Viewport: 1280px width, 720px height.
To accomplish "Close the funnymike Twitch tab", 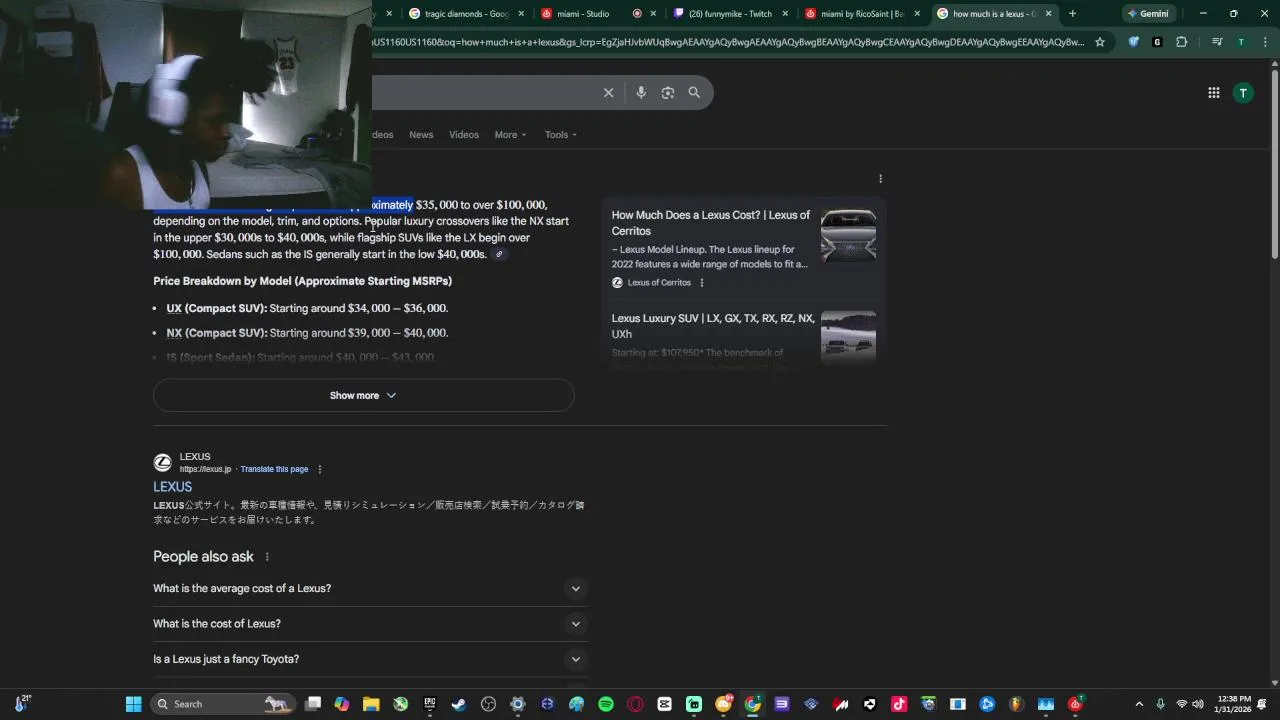I will [785, 14].
